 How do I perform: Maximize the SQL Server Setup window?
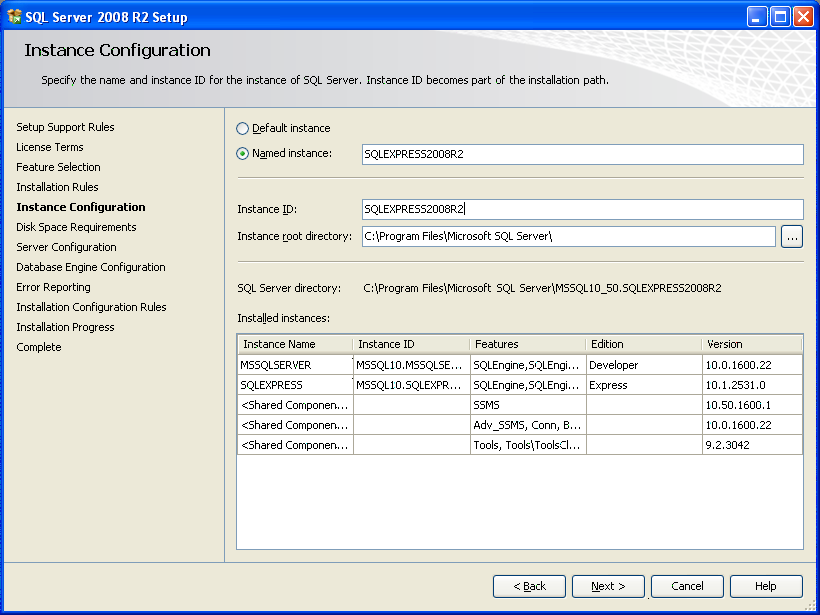tap(780, 17)
